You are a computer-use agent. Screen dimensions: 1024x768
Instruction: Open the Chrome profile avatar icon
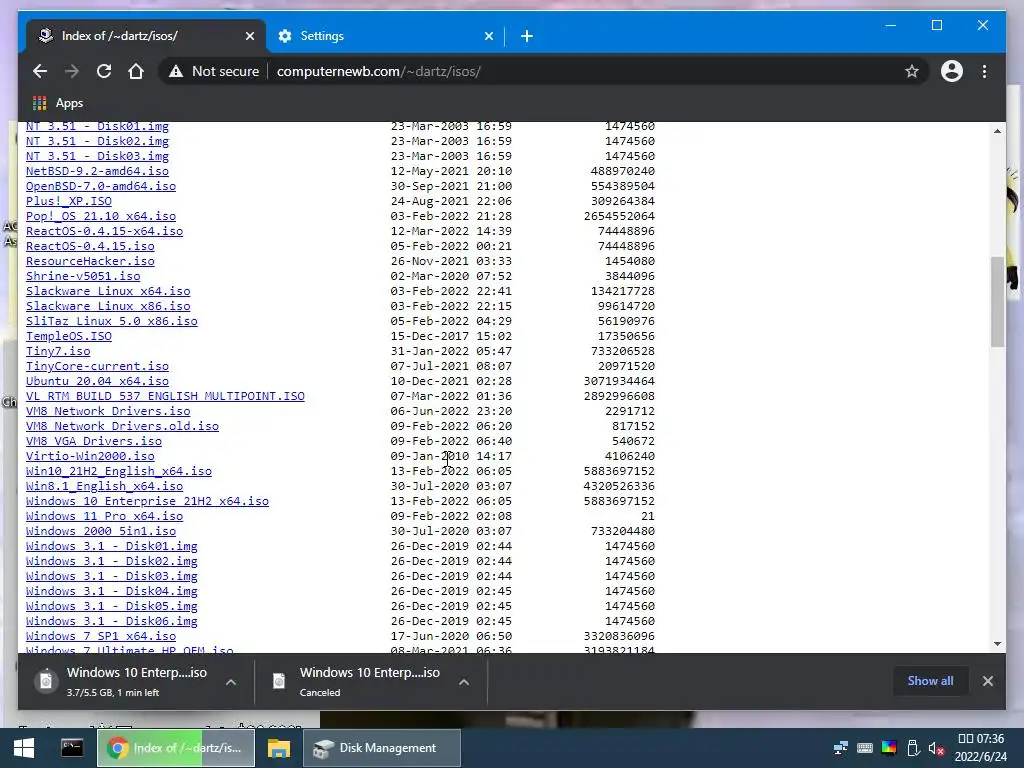point(952,71)
